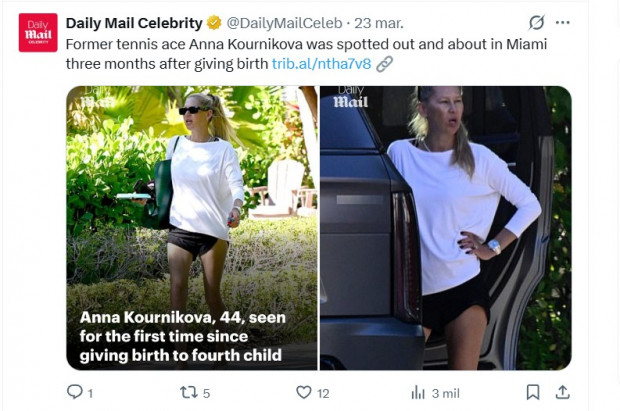Click the Grok slashed-circle icon
The image size is (620, 411).
click(x=536, y=22)
